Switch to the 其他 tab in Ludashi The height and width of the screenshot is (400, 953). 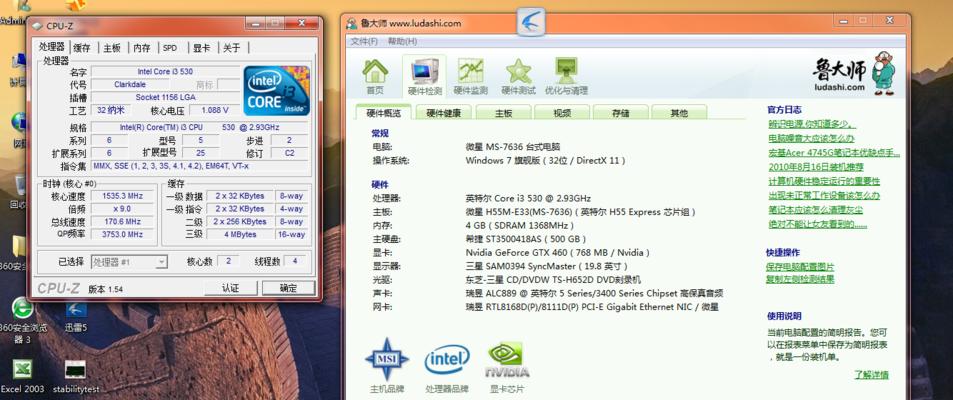click(679, 113)
